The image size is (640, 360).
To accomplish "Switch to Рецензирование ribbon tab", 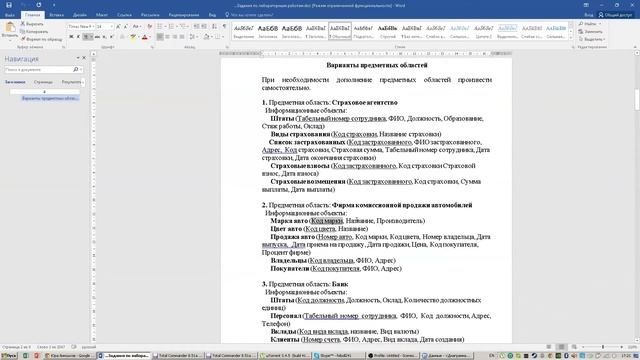I will pos(184,15).
